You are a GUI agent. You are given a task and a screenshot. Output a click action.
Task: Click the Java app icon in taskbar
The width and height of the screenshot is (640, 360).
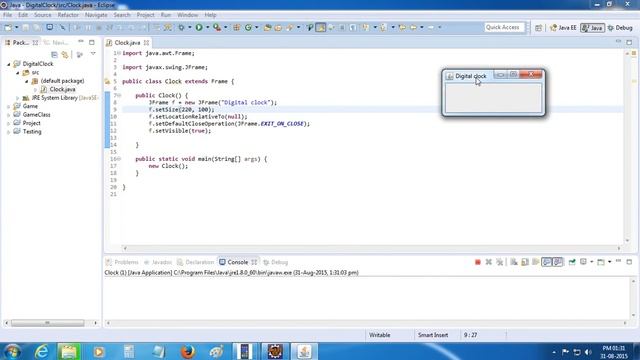click(x=304, y=351)
